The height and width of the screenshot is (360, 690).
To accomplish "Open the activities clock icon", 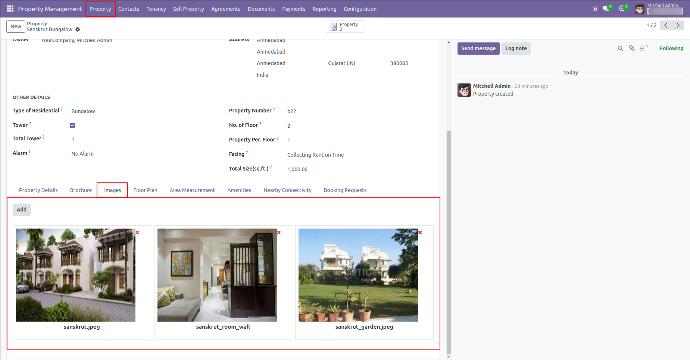I will [623, 8].
